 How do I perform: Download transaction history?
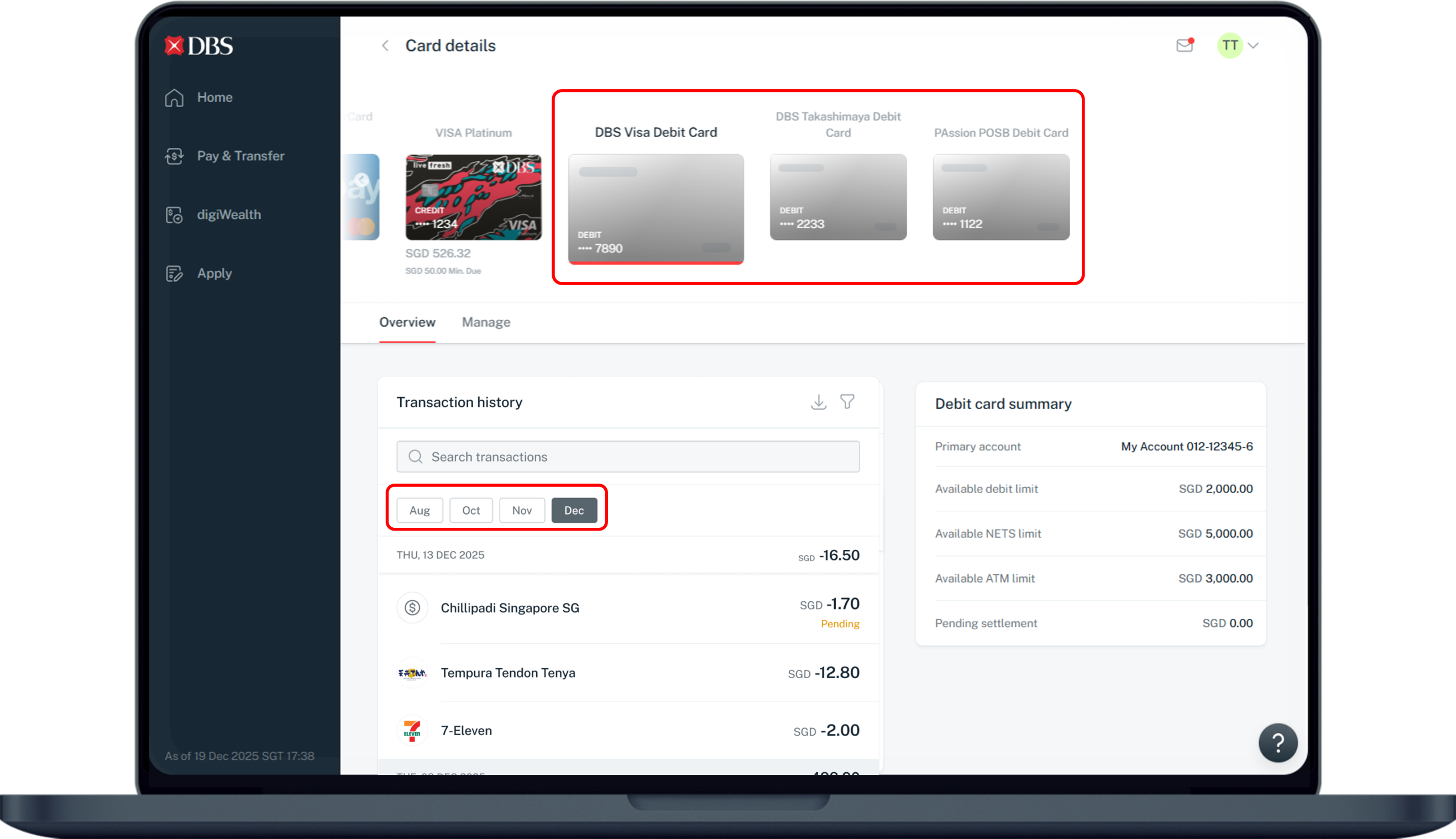pyautogui.click(x=818, y=402)
